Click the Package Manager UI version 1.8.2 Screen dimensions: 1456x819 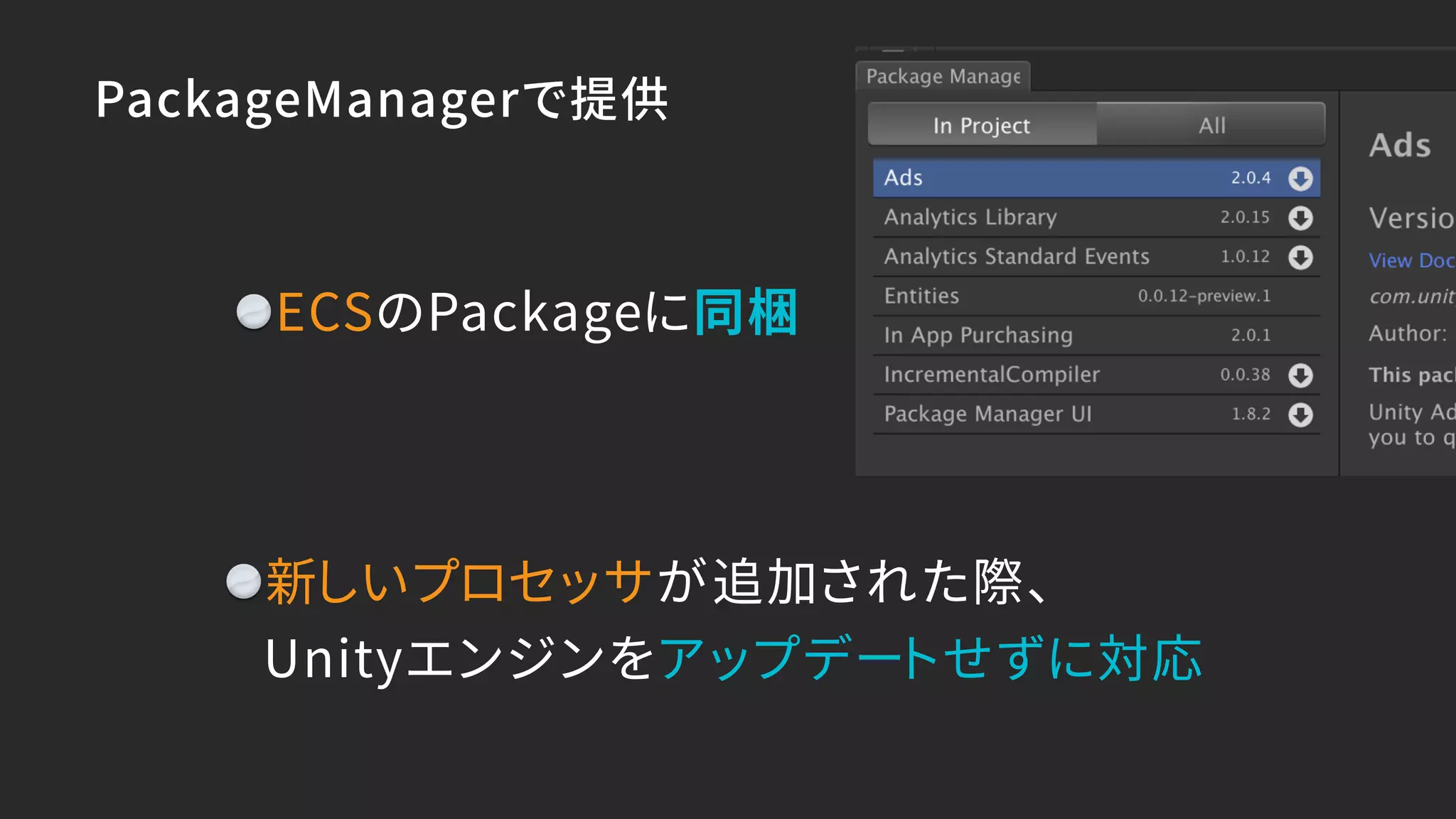[1251, 414]
